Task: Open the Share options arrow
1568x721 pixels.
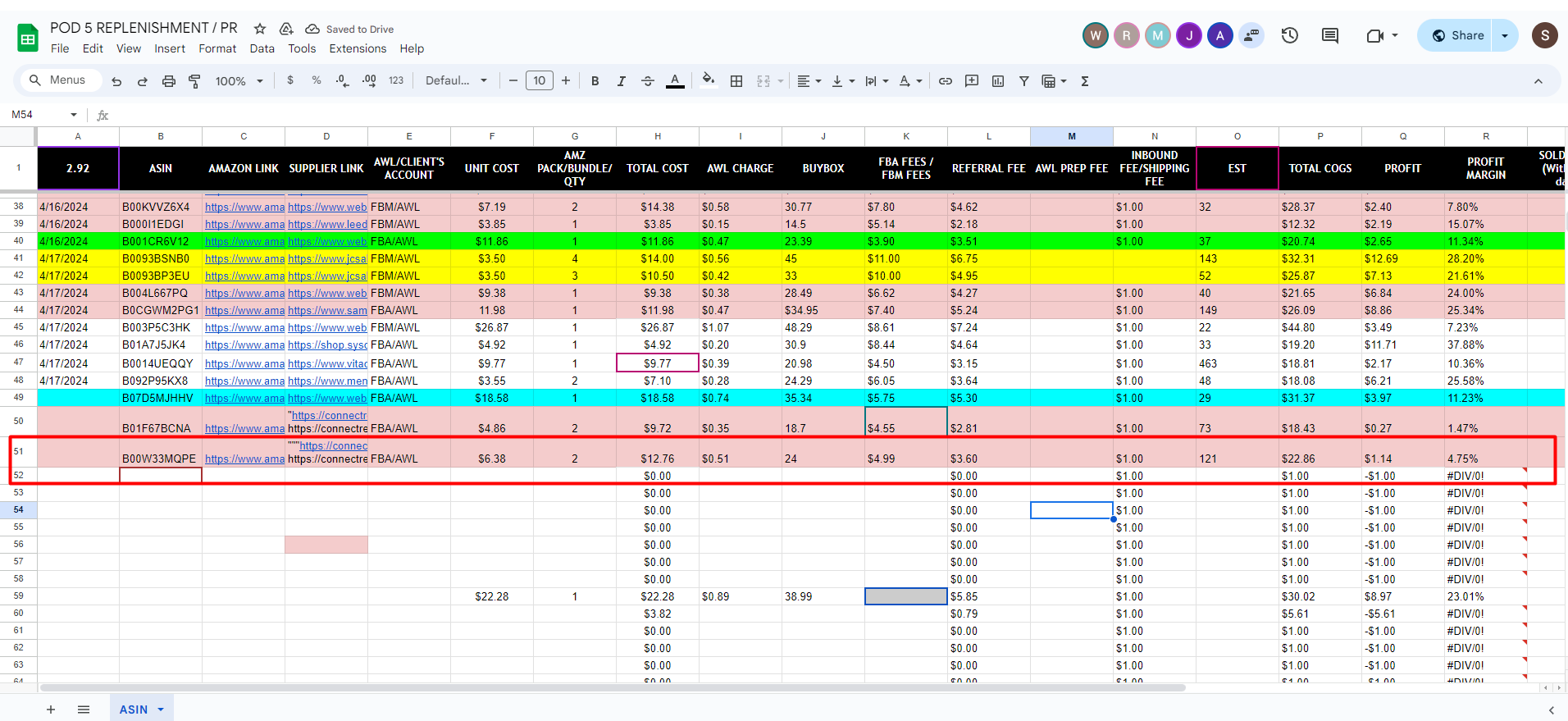Action: coord(1505,35)
